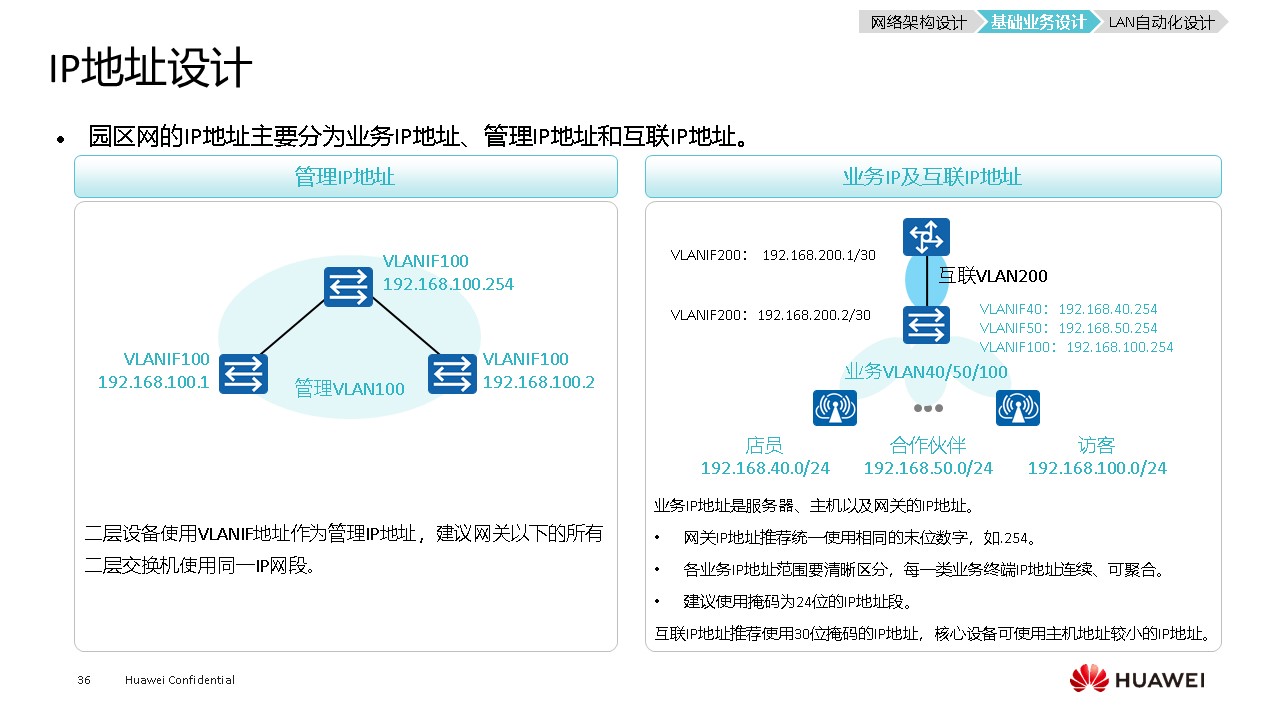Click the 管理IP地址 header button
The image size is (1280, 720).
(x=345, y=177)
